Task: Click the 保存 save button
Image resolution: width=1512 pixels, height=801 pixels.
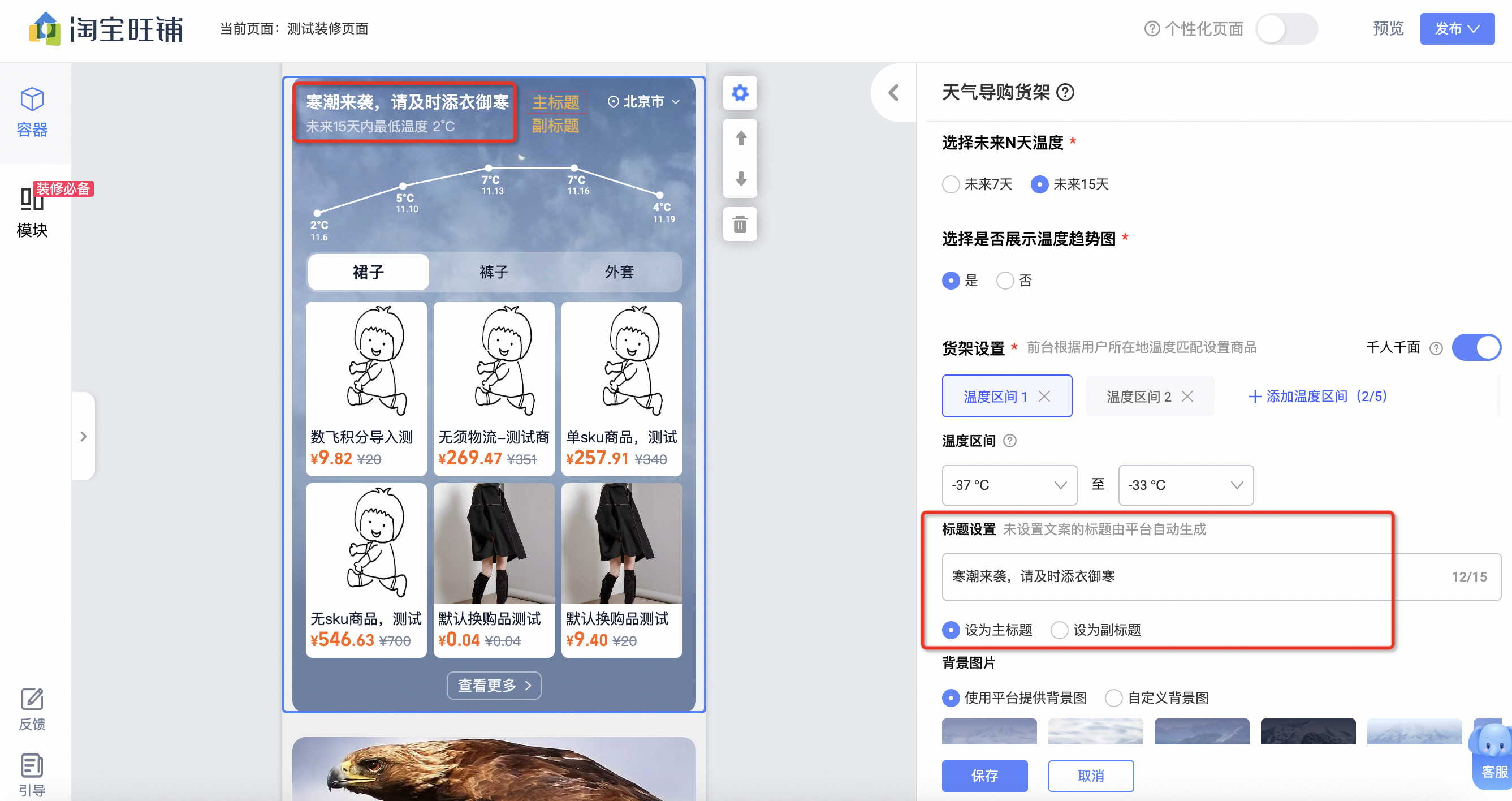Action: point(984,776)
